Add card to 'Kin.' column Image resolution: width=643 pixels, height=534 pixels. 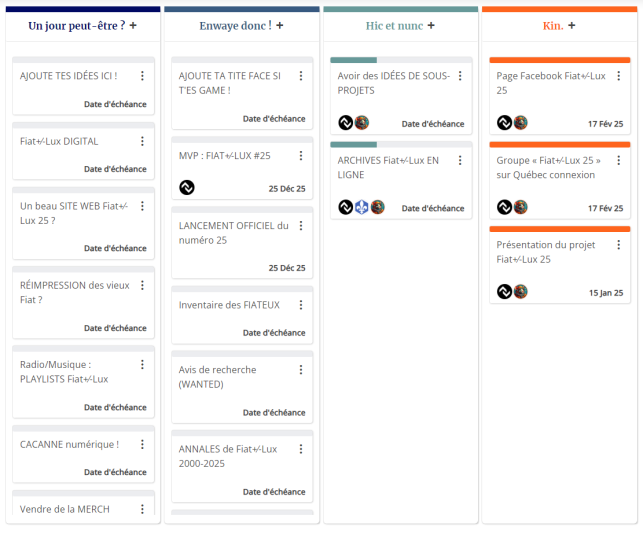572,26
